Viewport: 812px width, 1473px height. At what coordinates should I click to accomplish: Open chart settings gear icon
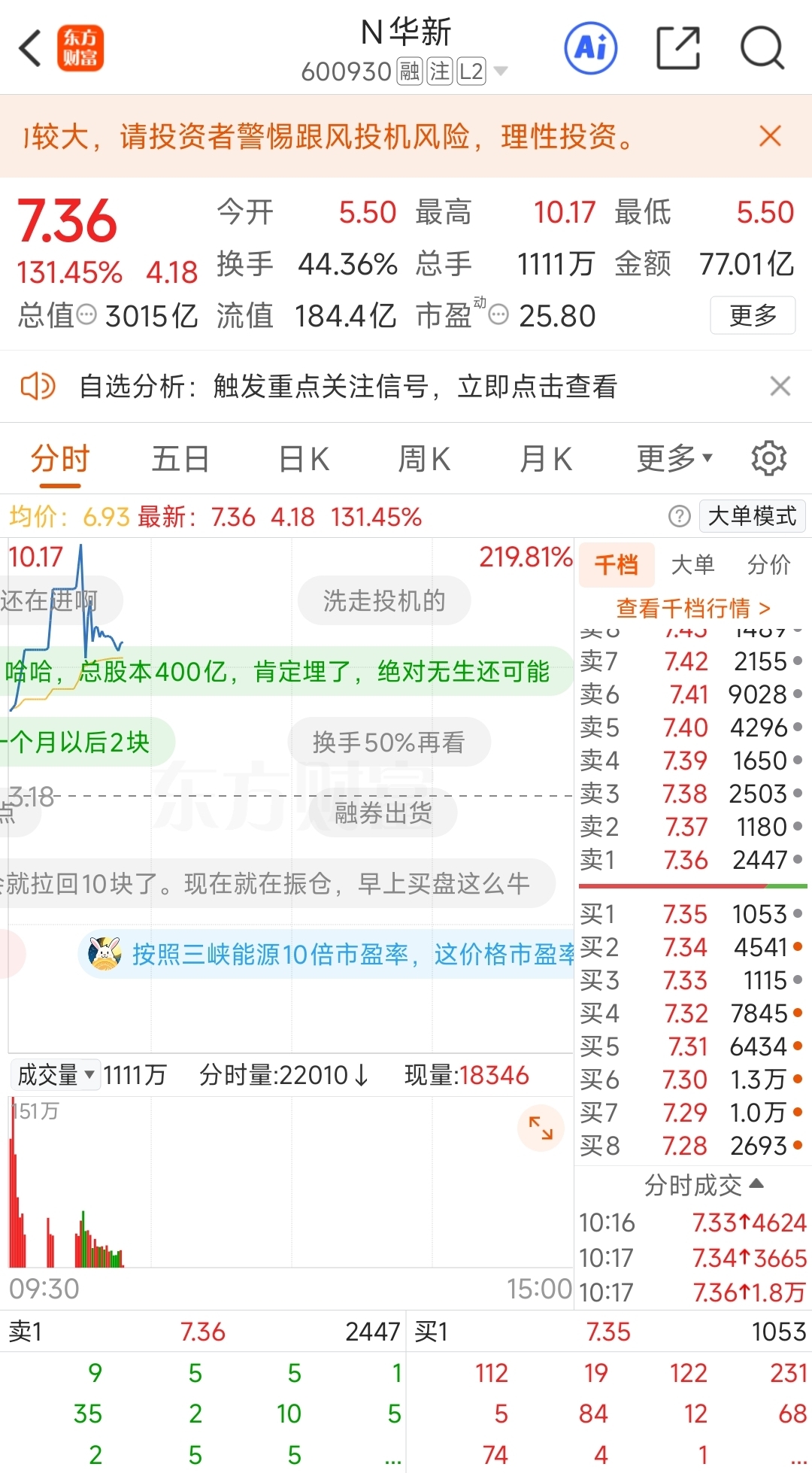[x=769, y=458]
